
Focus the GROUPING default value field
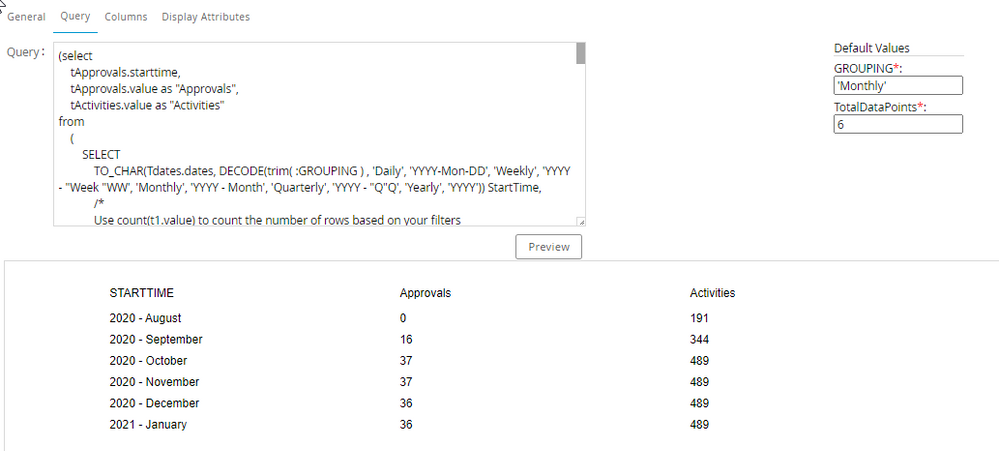pos(897,86)
